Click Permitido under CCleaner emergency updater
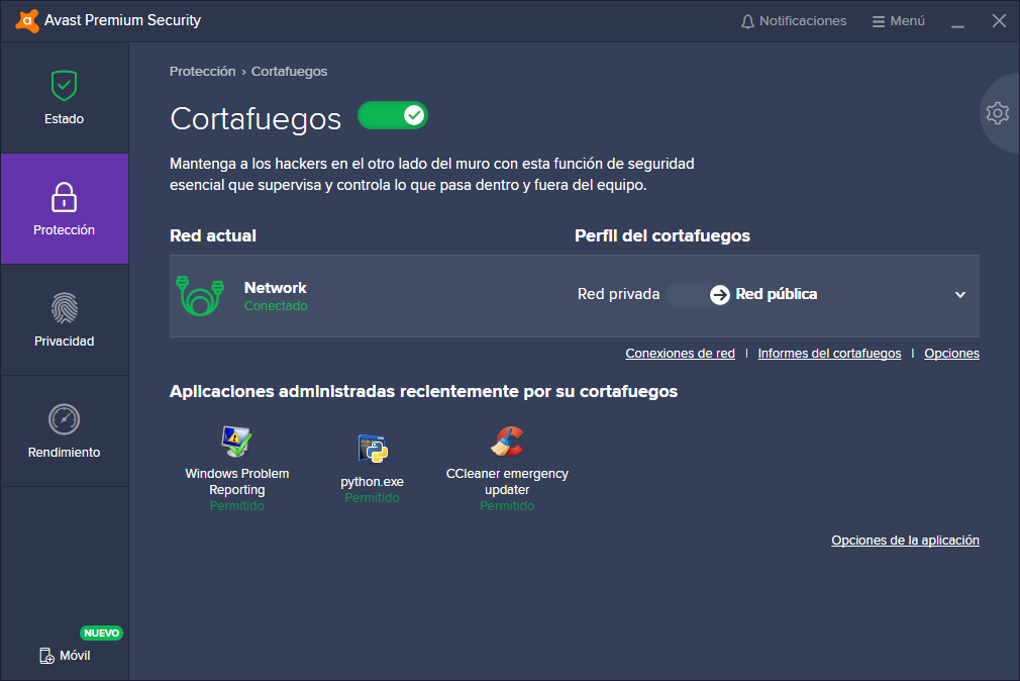This screenshot has height=681, width=1020. coord(507,506)
